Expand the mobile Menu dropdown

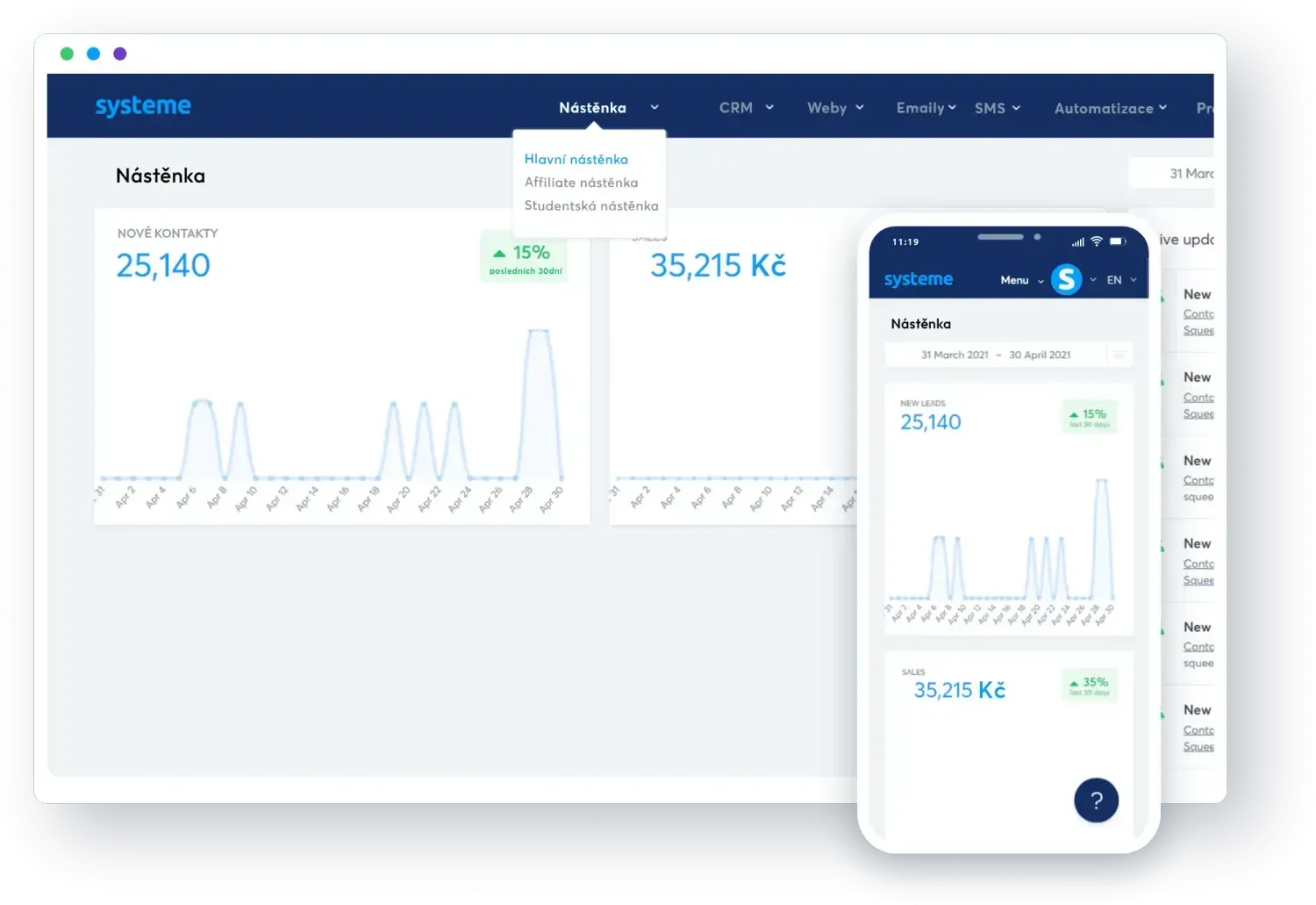pyautogui.click(x=1021, y=280)
